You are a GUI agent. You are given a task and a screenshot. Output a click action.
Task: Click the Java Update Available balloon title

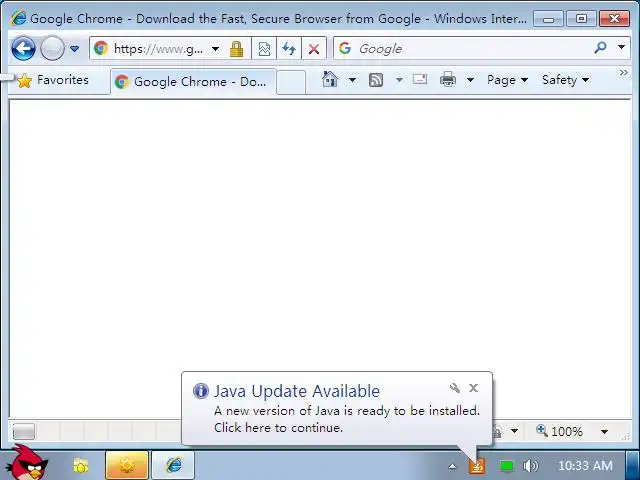click(x=297, y=391)
